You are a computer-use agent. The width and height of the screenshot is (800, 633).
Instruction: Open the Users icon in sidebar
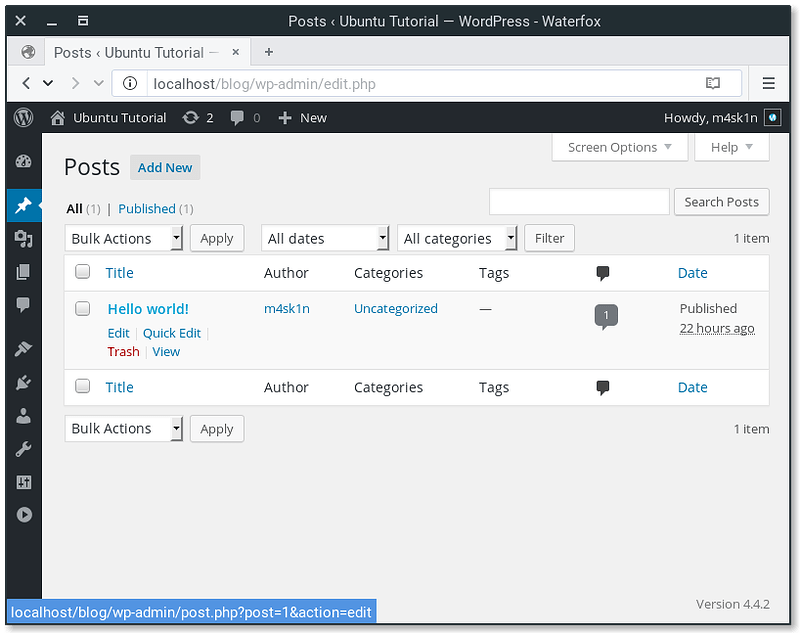click(23, 416)
